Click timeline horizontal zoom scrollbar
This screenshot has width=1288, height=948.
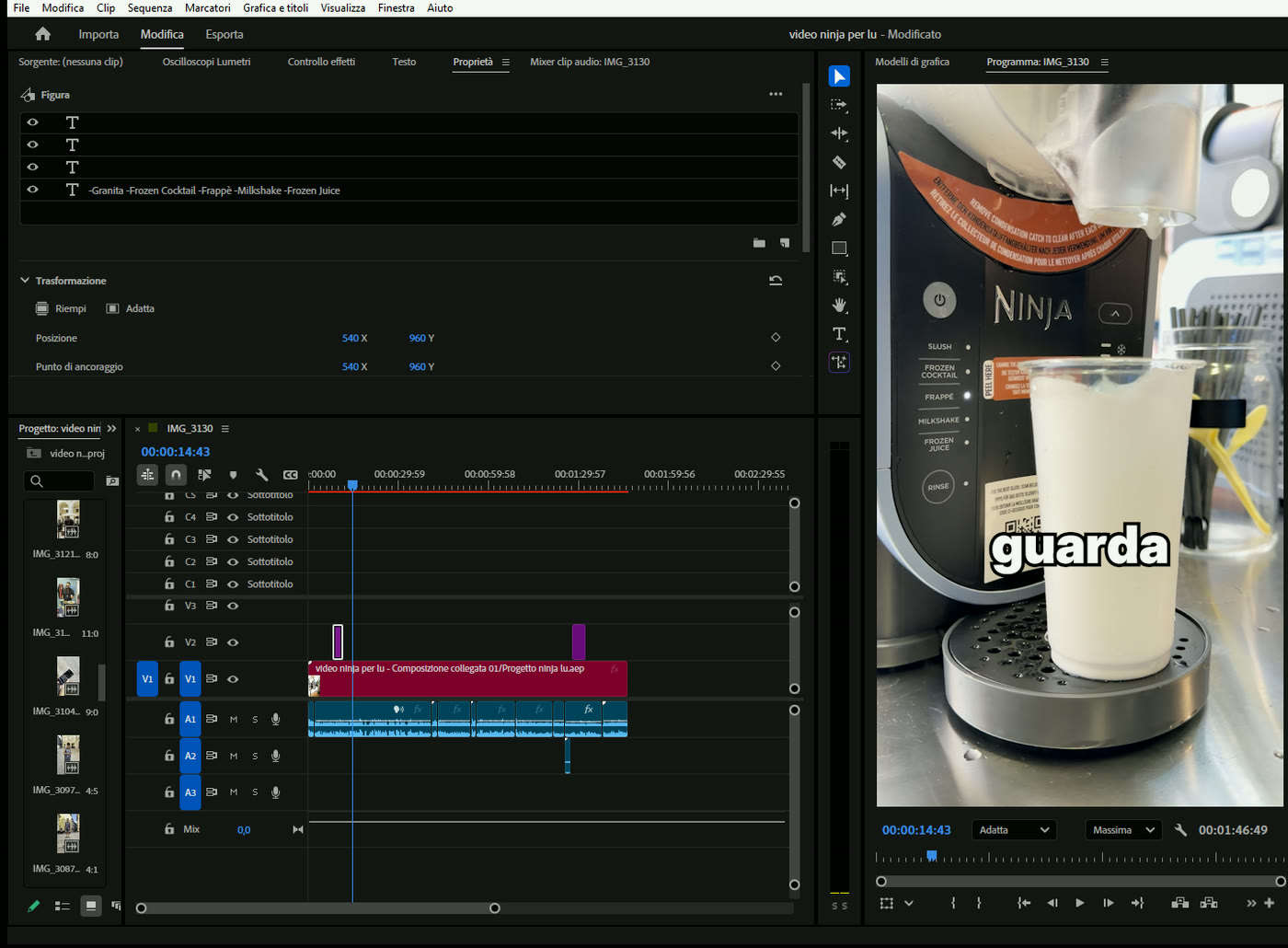point(317,908)
